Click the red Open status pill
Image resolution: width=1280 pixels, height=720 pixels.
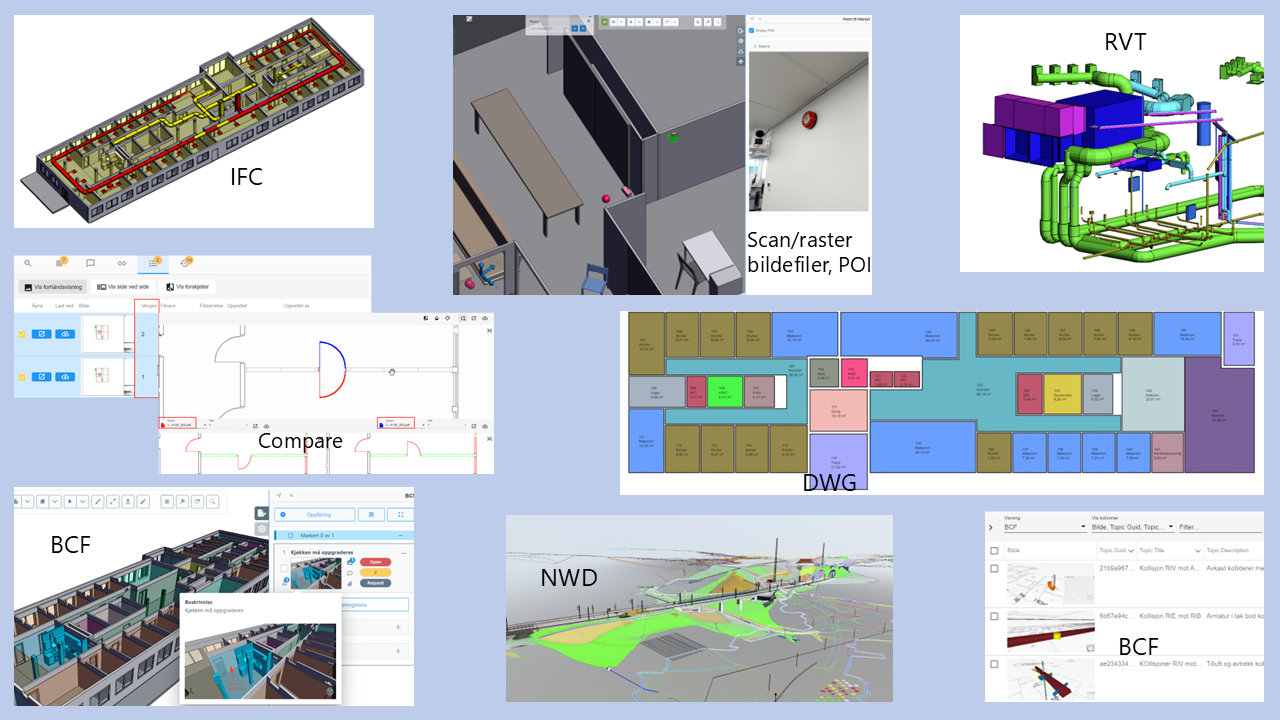click(375, 562)
